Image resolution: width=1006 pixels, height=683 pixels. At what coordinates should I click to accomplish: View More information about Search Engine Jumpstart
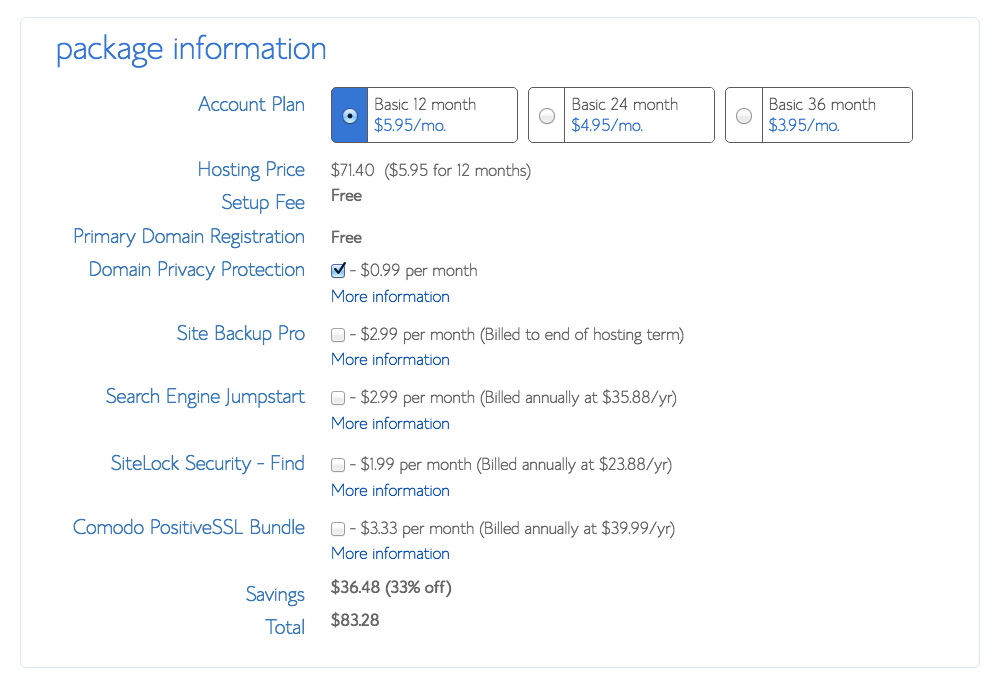pos(389,423)
